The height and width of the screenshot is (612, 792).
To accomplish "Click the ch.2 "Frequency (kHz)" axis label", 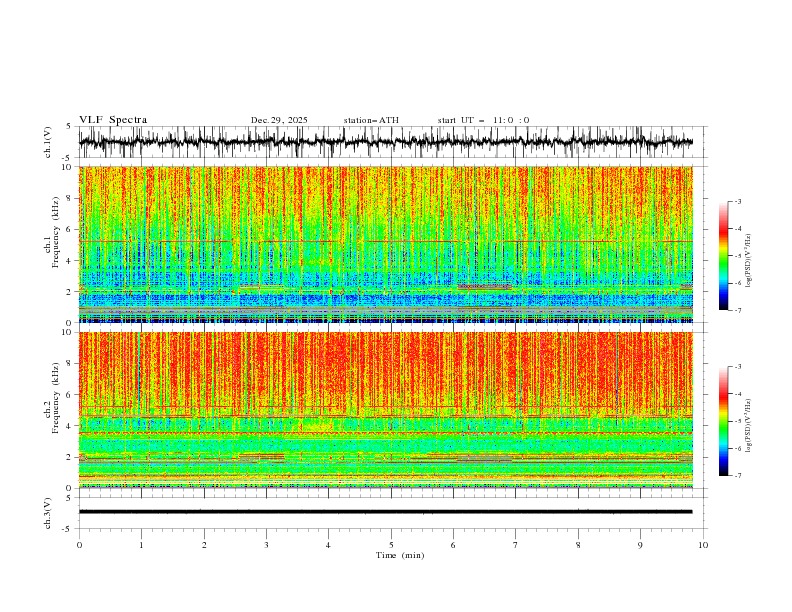I will (56, 398).
